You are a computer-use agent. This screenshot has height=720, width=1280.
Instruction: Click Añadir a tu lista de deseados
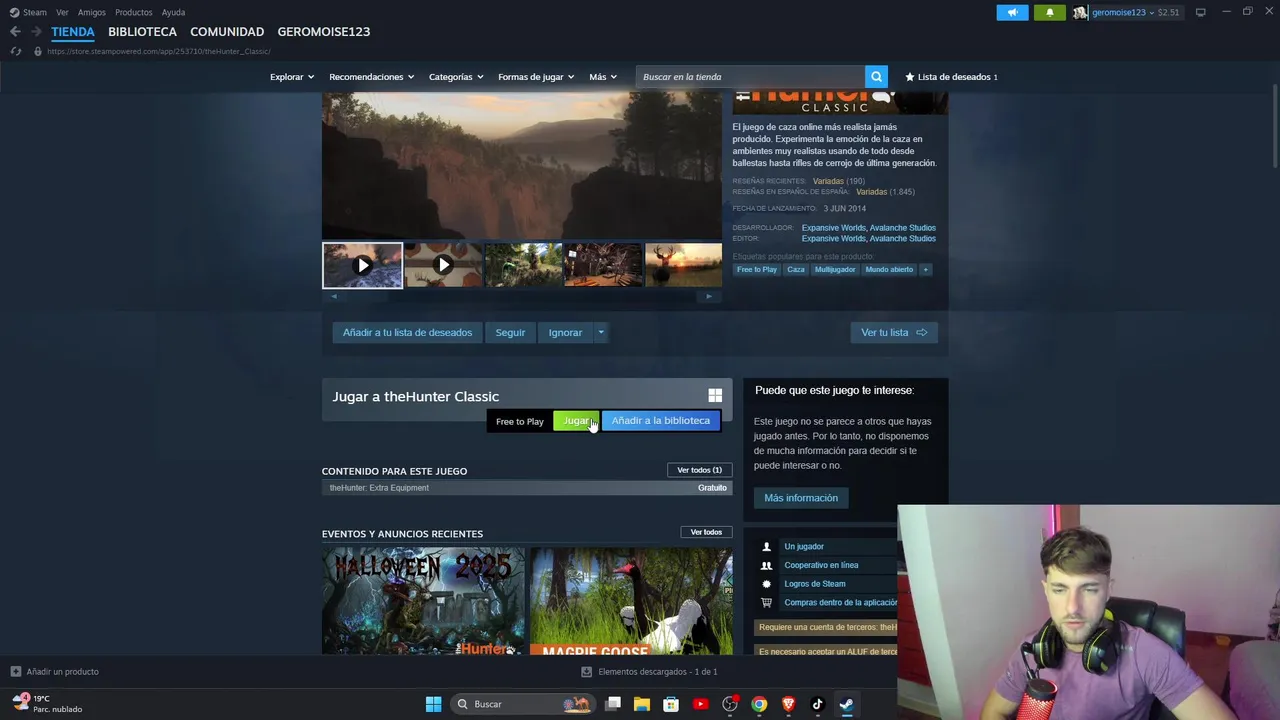point(407,332)
